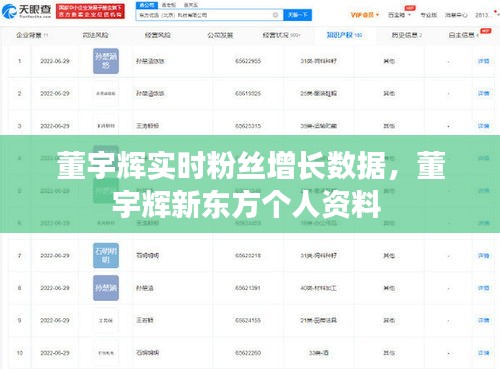Open trademark image thumbnail in row 2
500x369 pixels.
[106, 94]
